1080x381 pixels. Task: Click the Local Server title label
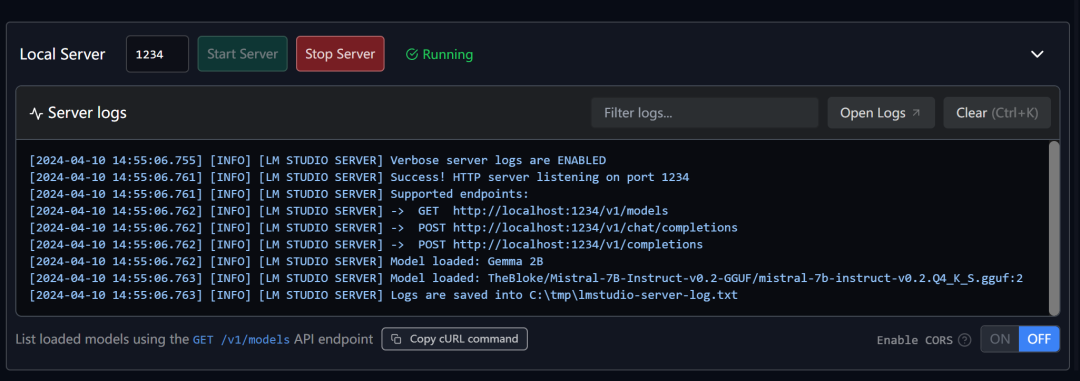[63, 54]
